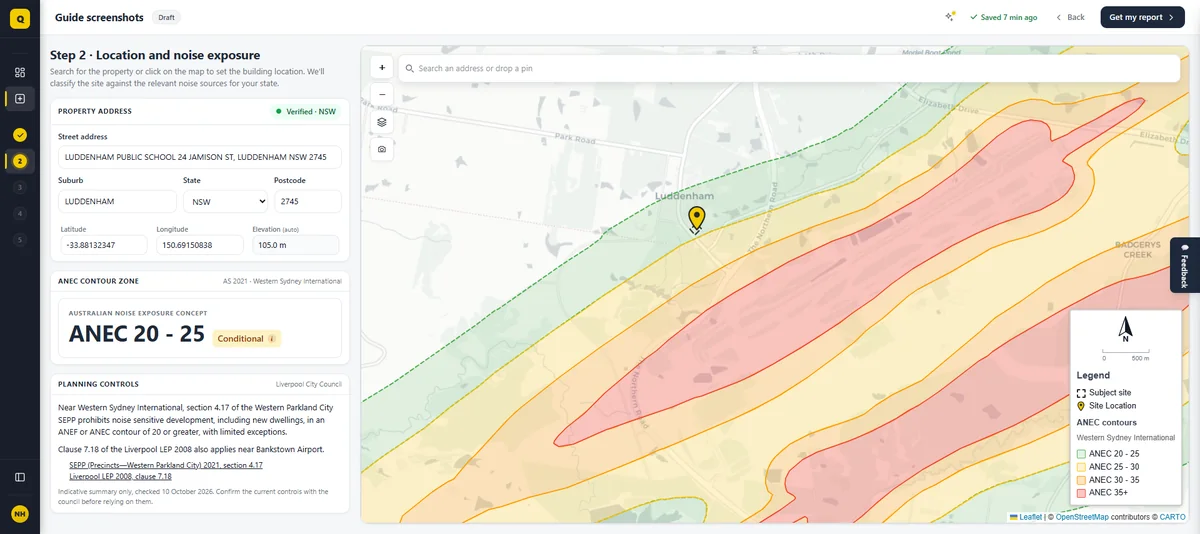Zoom in on the map
Viewport: 1200px width, 534px height.
pos(382,67)
